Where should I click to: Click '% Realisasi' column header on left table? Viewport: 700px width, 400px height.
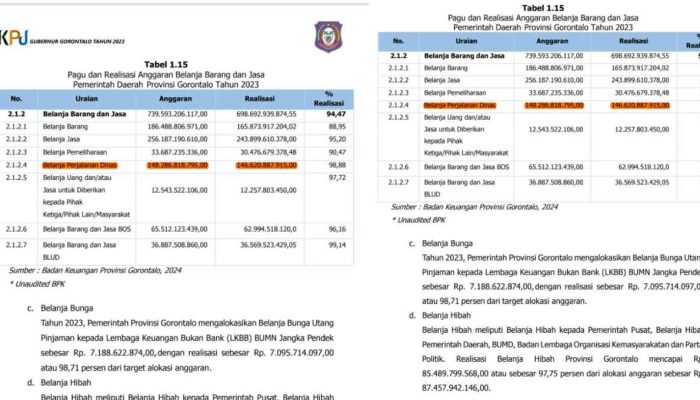click(x=329, y=99)
